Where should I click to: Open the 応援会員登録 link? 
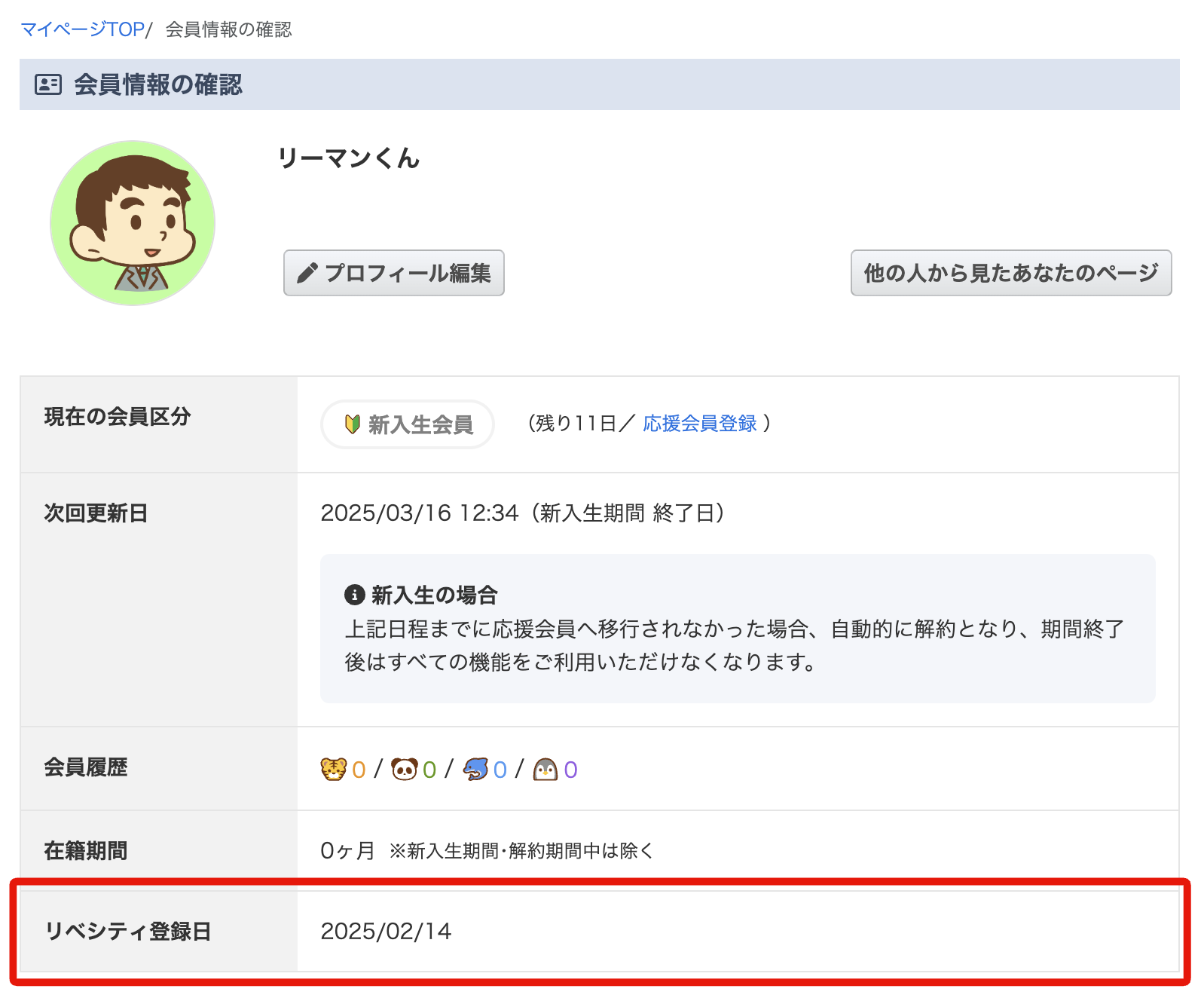pyautogui.click(x=699, y=424)
